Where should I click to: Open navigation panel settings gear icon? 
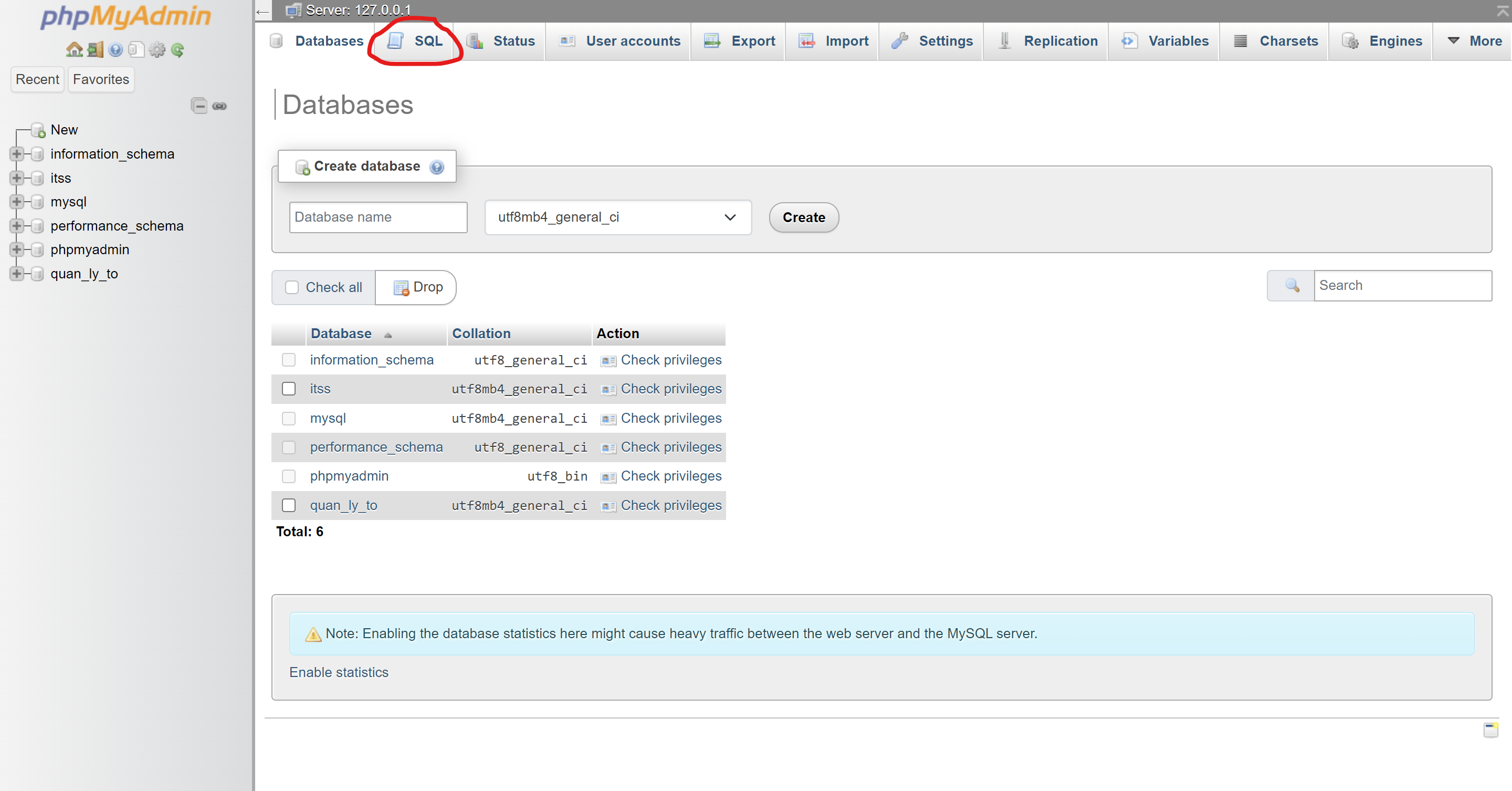pos(157,50)
